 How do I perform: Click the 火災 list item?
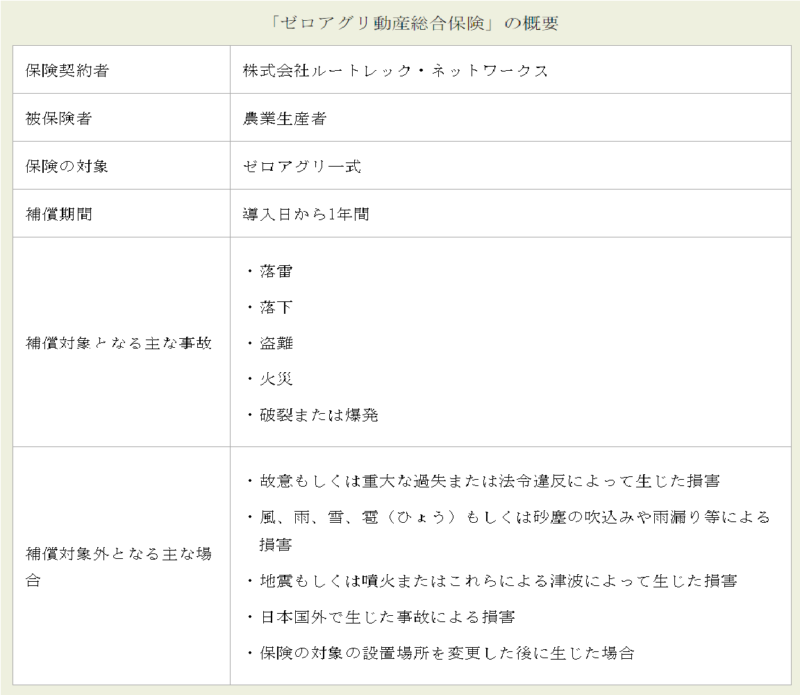click(270, 379)
